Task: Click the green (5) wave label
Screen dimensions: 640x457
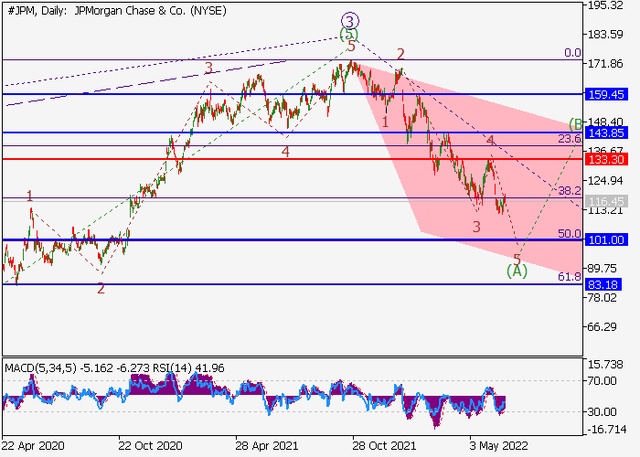Action: 349,34
